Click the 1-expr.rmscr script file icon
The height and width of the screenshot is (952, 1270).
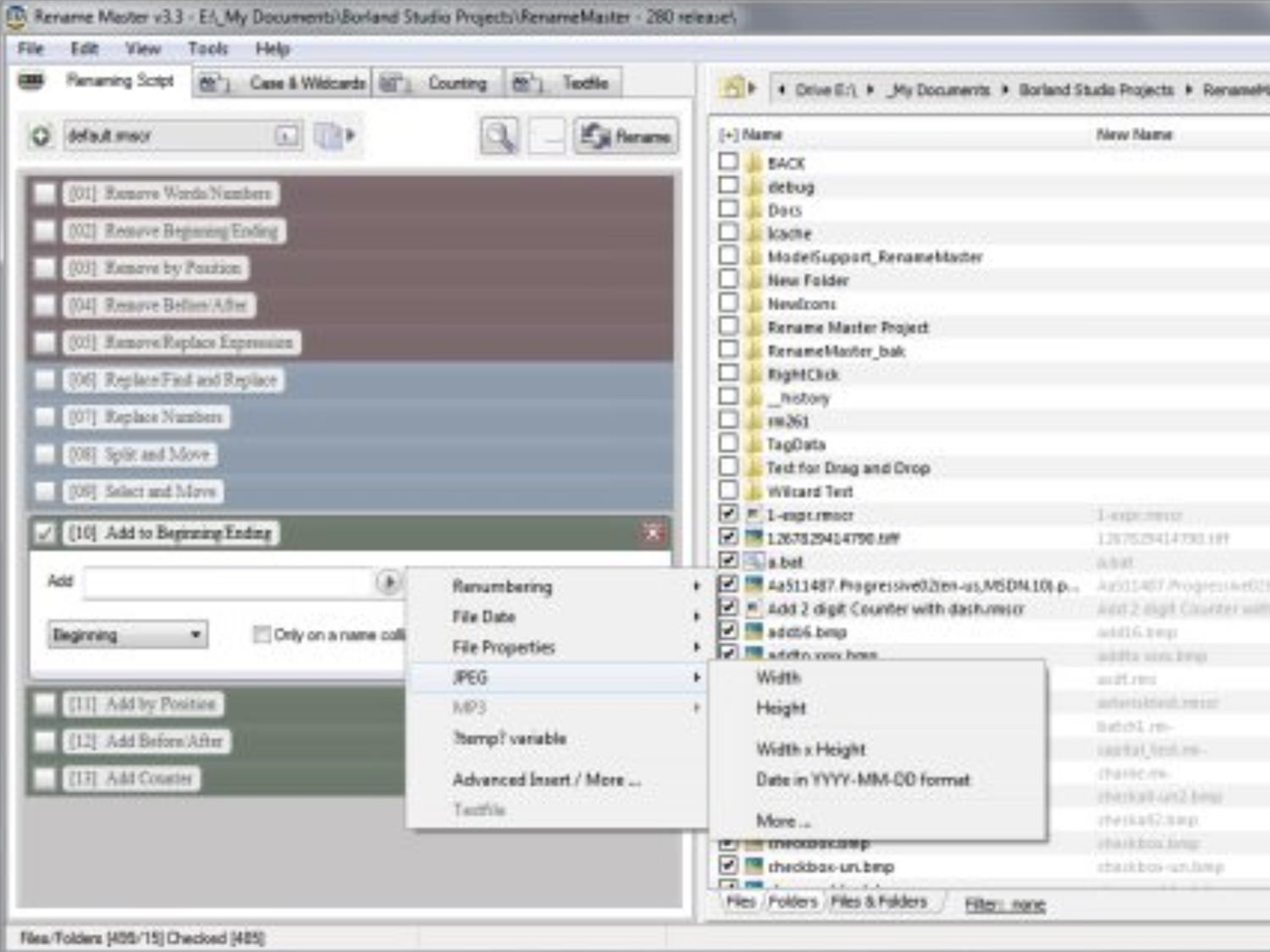coord(754,514)
